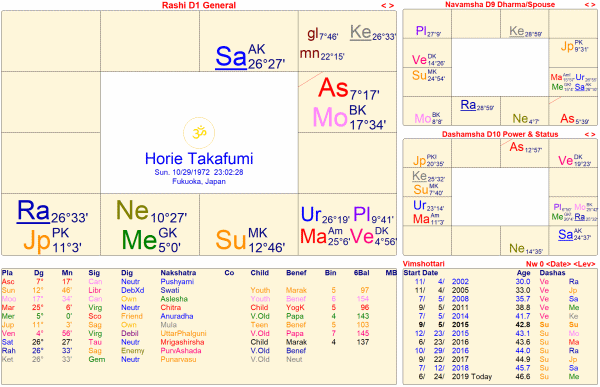Click the Horie Takafumi chart name
This screenshot has width=600, height=387.
tap(199, 158)
